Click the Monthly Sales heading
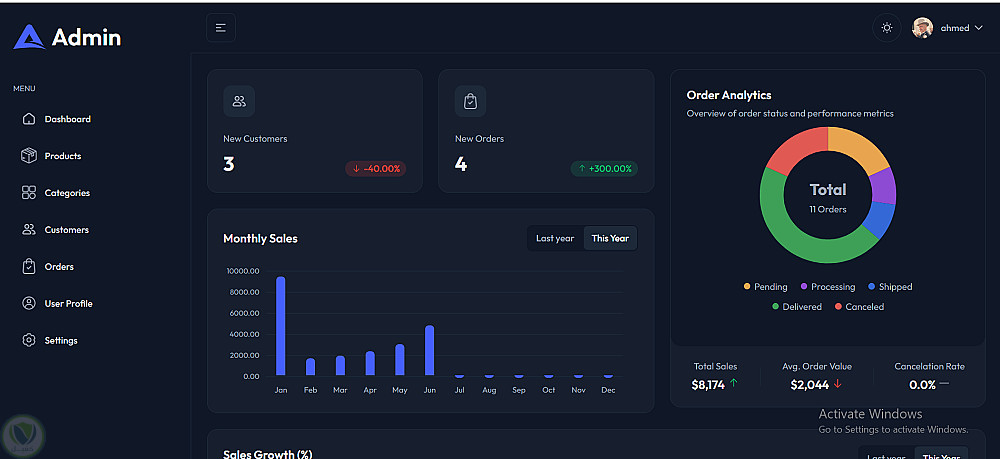Image resolution: width=1000 pixels, height=459 pixels. pyautogui.click(x=260, y=238)
